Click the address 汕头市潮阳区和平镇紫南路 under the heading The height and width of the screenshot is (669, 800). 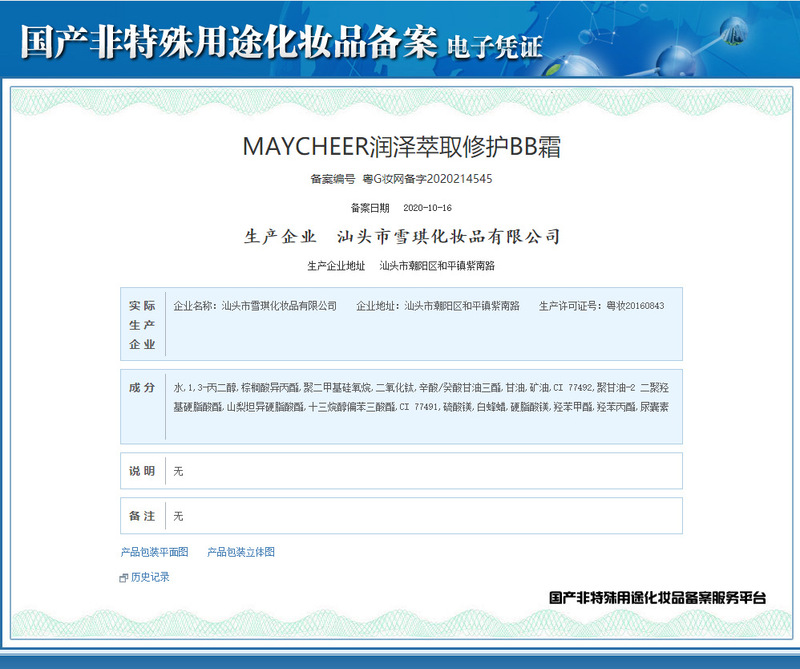point(437,266)
